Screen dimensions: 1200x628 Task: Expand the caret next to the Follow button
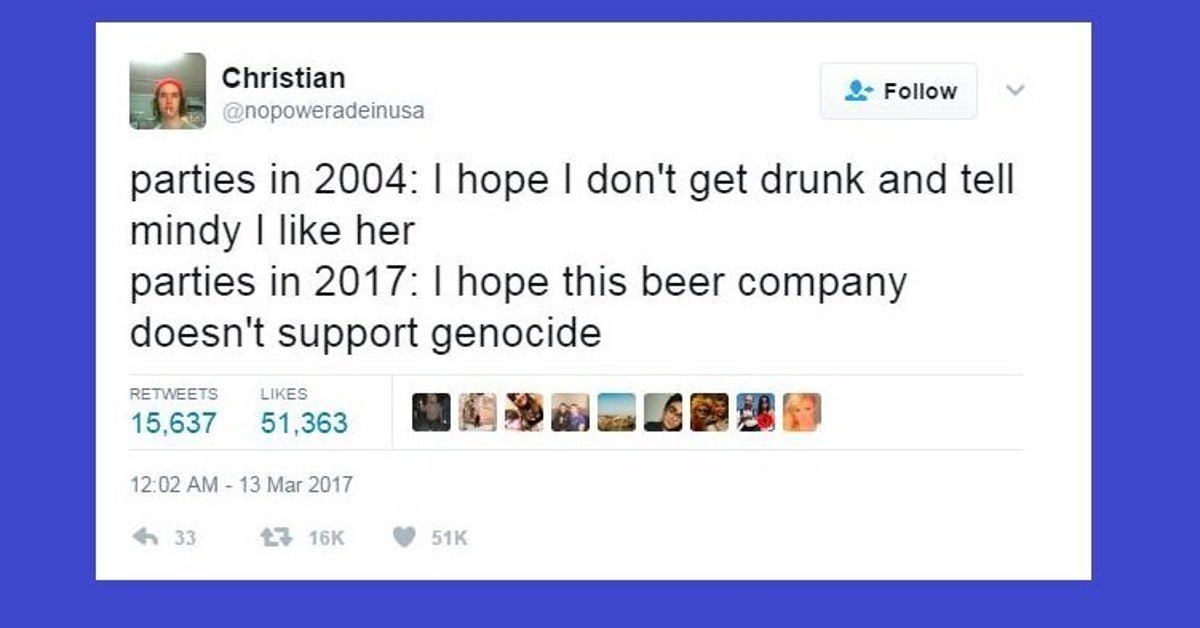tap(1016, 90)
